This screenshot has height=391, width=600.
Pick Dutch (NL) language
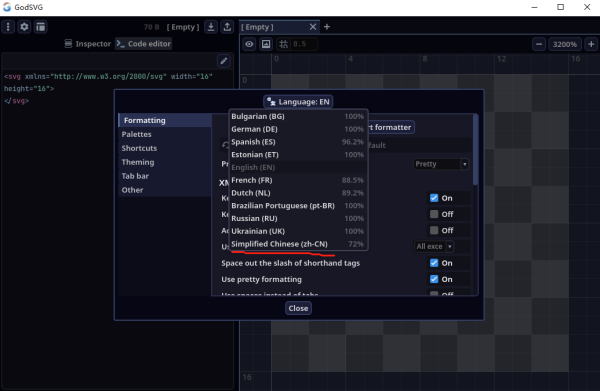coord(298,193)
